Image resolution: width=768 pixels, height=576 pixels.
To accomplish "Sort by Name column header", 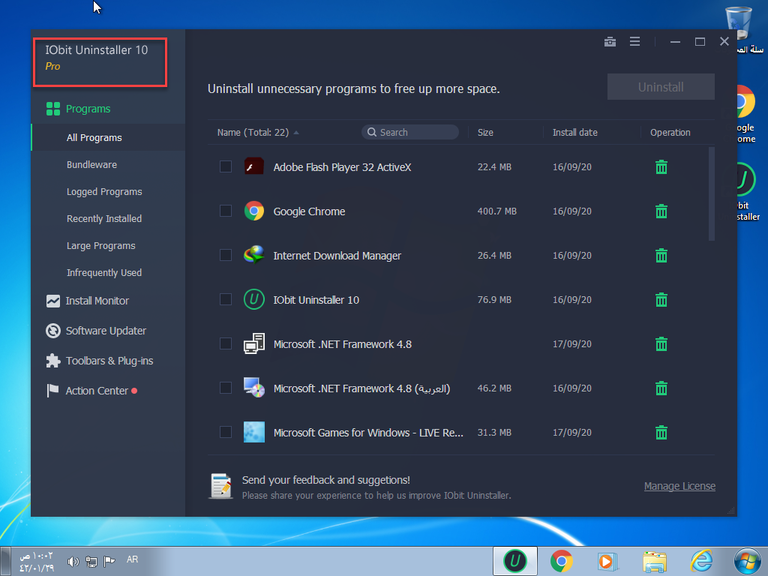I will pos(258,133).
